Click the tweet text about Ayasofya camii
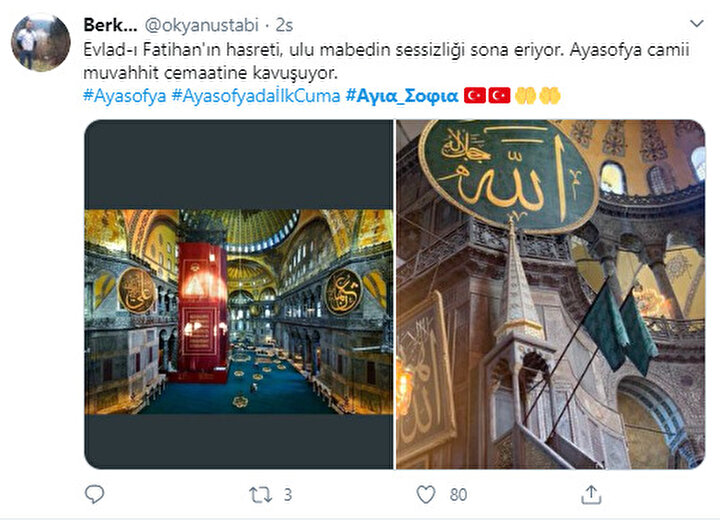The width and height of the screenshot is (720, 521). click(x=386, y=61)
